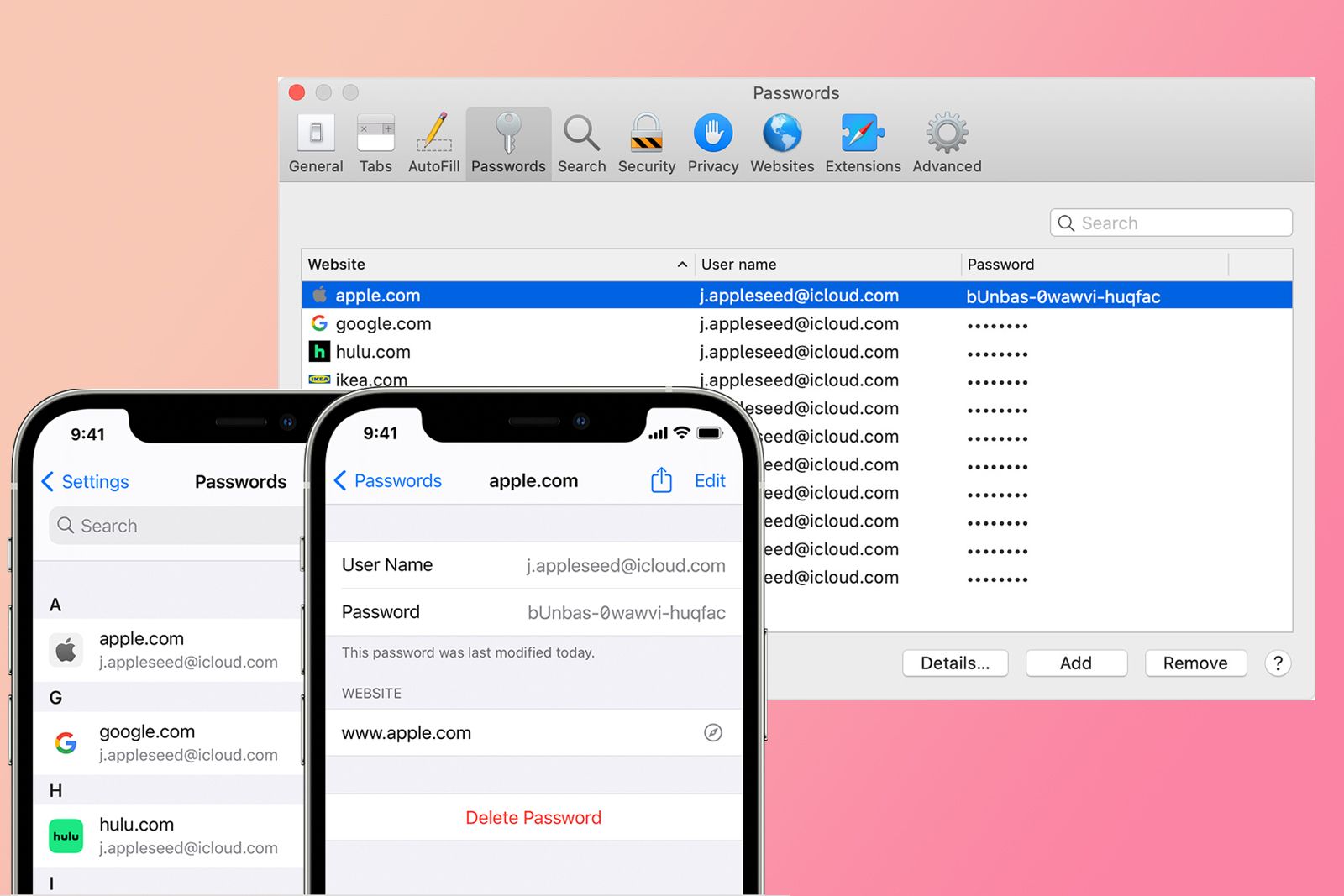This screenshot has width=1344, height=896.
Task: Open the Tabs preferences pane
Action: point(375,143)
